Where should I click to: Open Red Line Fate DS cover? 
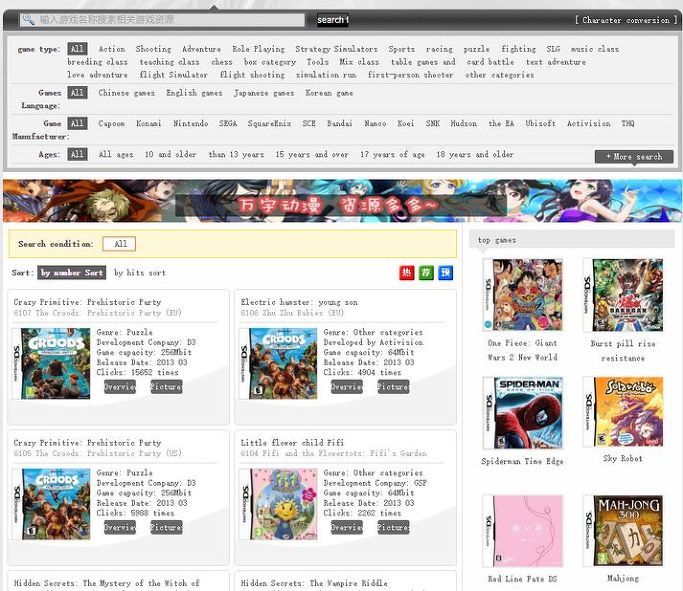click(522, 530)
